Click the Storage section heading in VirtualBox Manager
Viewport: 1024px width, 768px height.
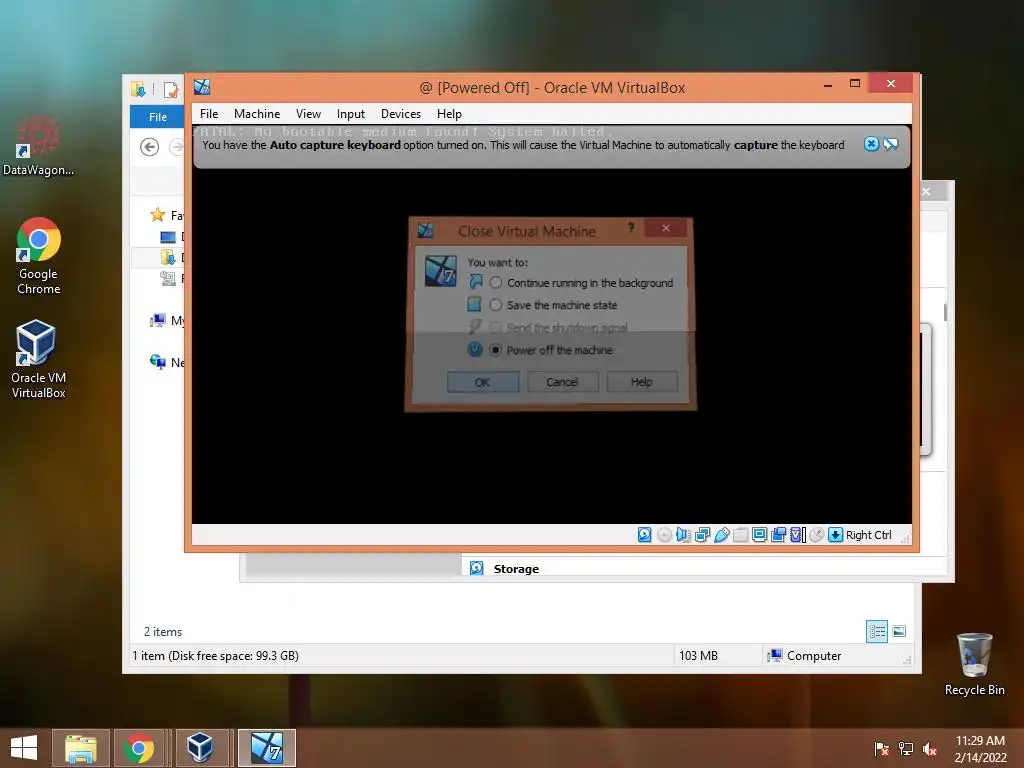(x=516, y=569)
